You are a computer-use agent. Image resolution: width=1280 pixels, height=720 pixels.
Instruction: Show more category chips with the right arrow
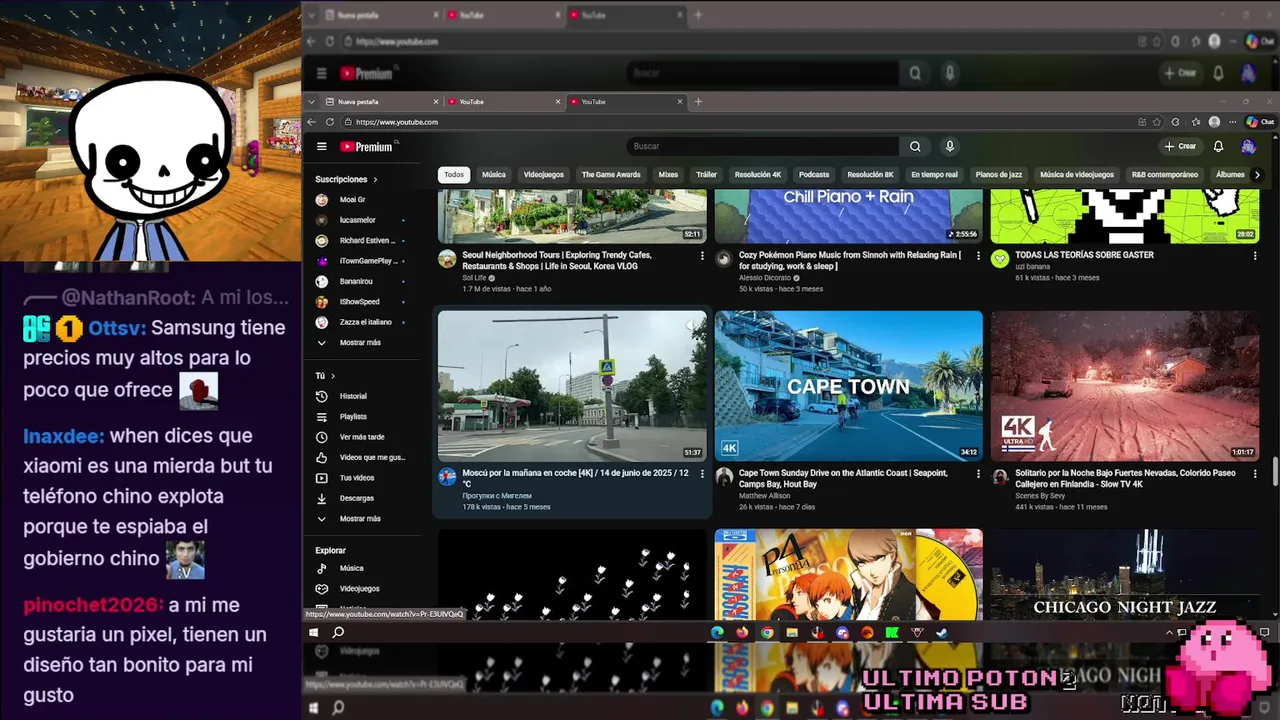click(x=1257, y=175)
